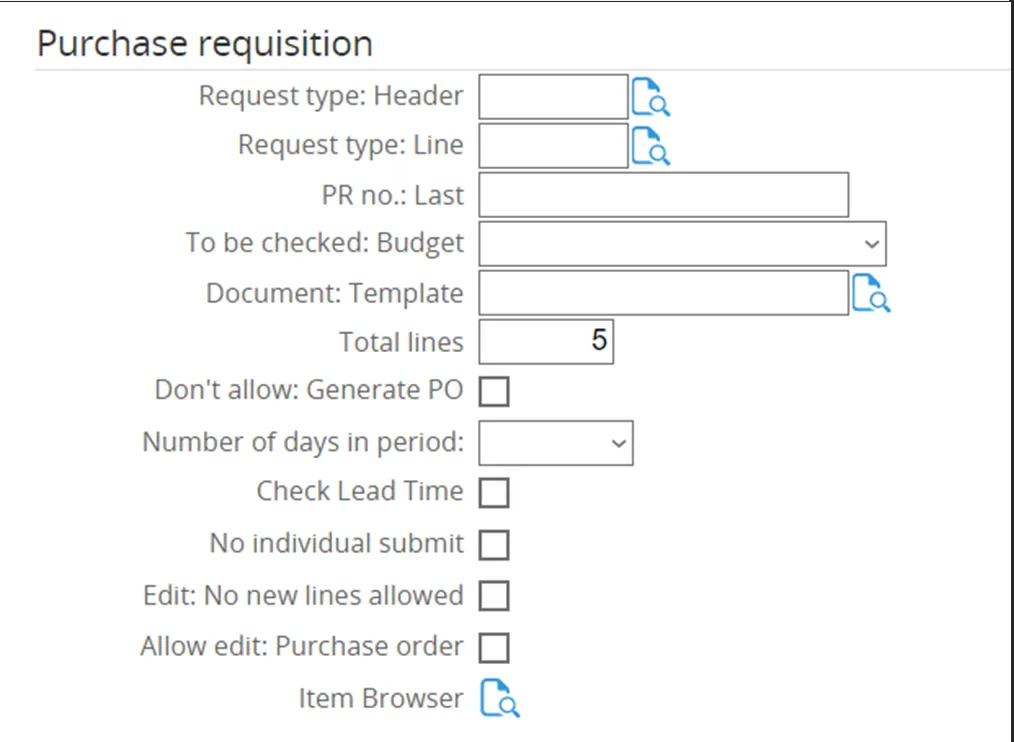Click the Item Browser label text
Viewport: 1014px width, 742px height.
381,699
